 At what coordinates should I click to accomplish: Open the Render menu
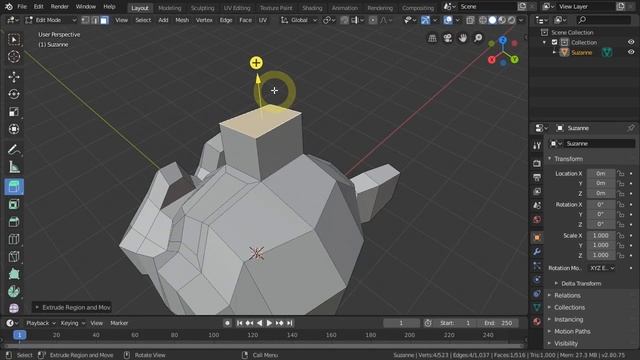[x=60, y=7]
